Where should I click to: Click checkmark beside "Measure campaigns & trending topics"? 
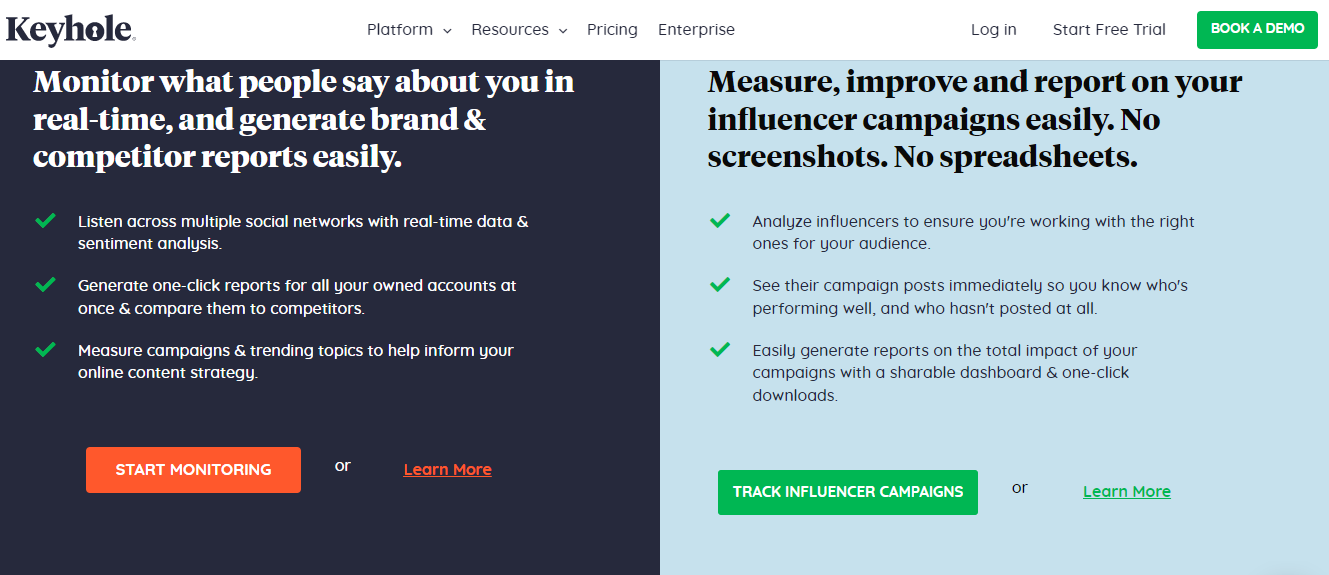tap(45, 350)
